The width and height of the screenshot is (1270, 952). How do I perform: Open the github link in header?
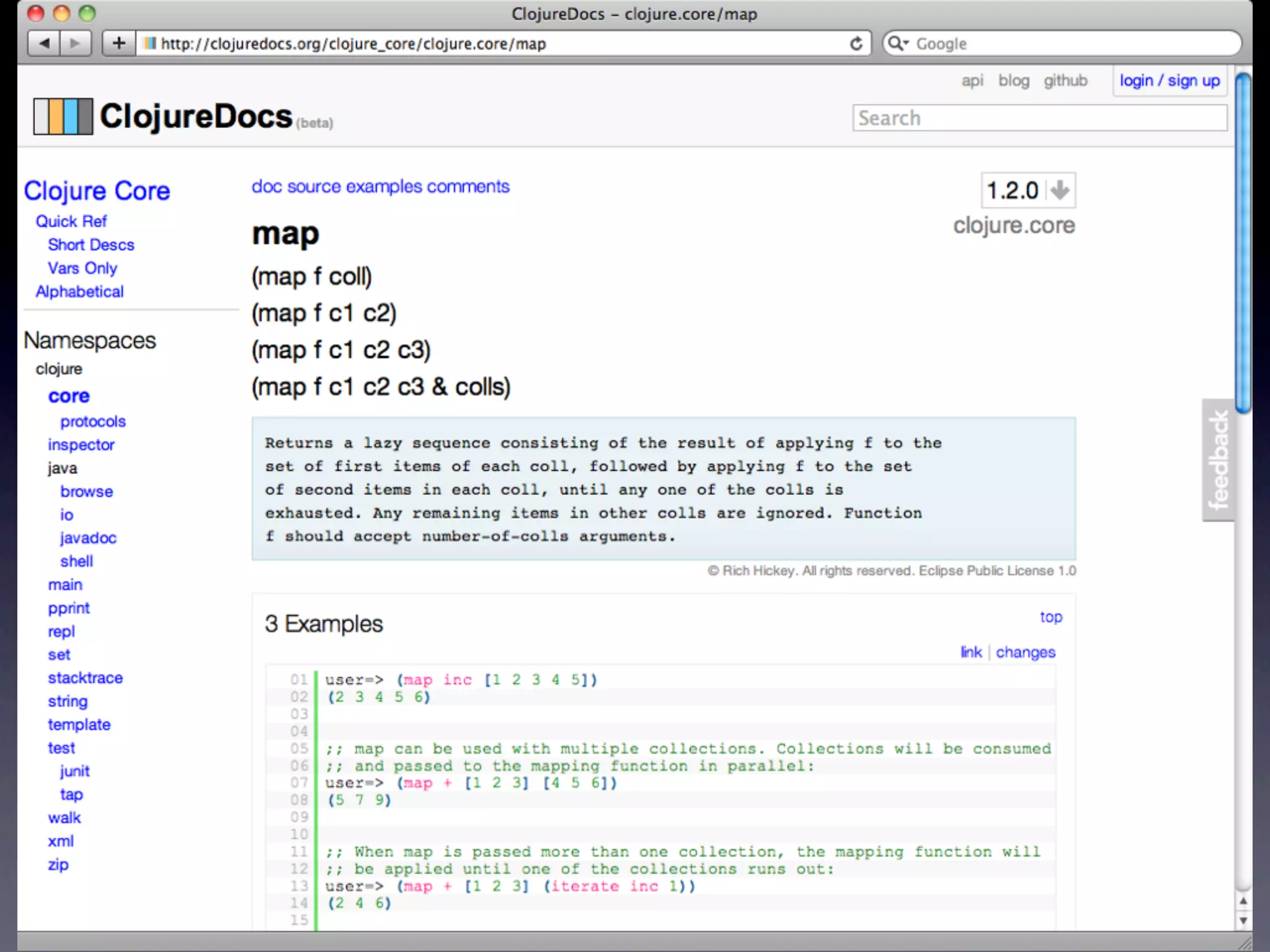pyautogui.click(x=1065, y=81)
